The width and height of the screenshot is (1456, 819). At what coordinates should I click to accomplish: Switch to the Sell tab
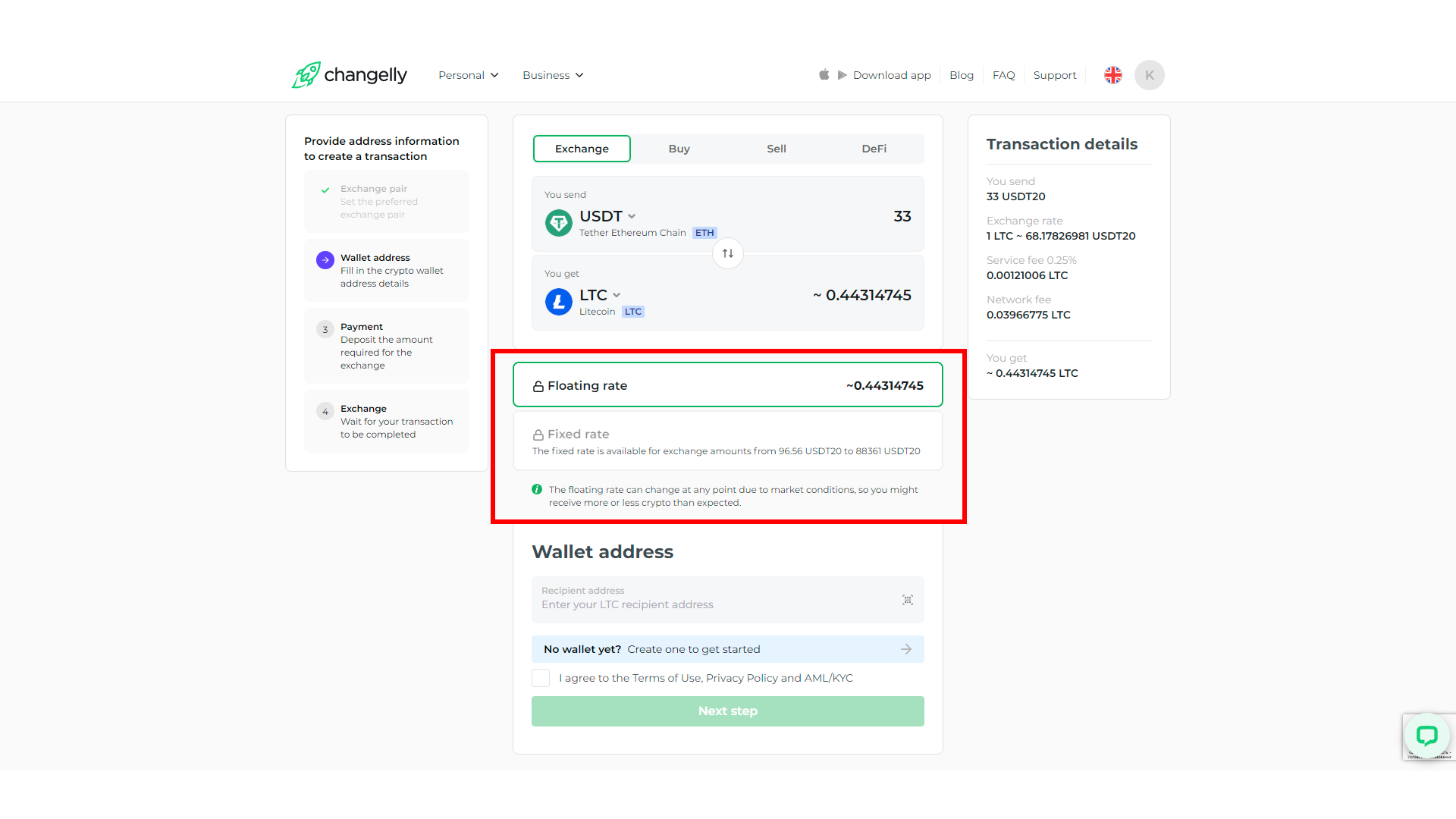(x=777, y=149)
